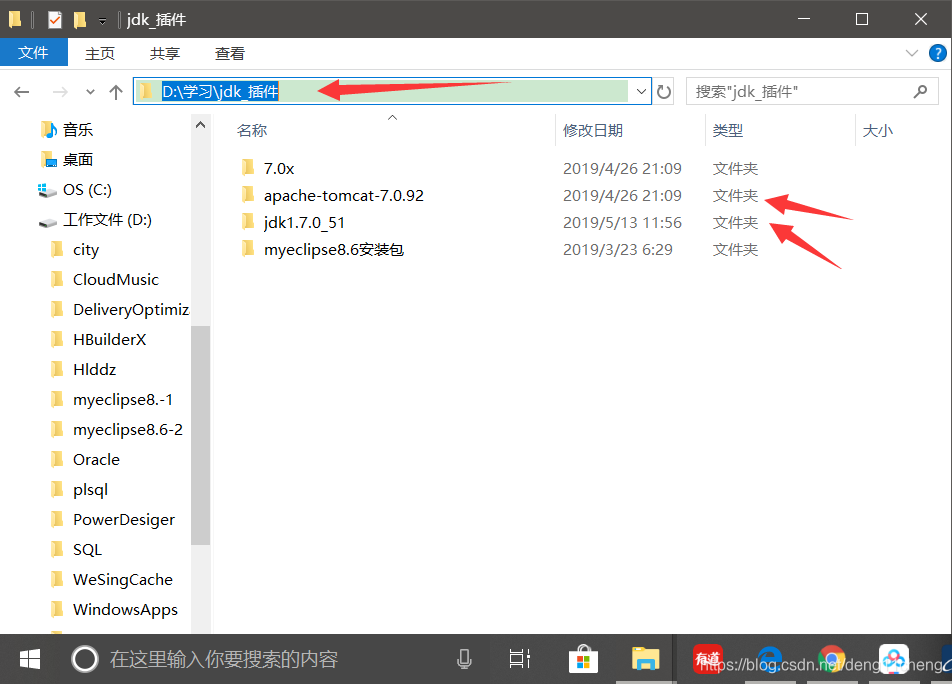This screenshot has width=952, height=684.
Task: Click the refresh icon beside the address bar
Action: [663, 90]
